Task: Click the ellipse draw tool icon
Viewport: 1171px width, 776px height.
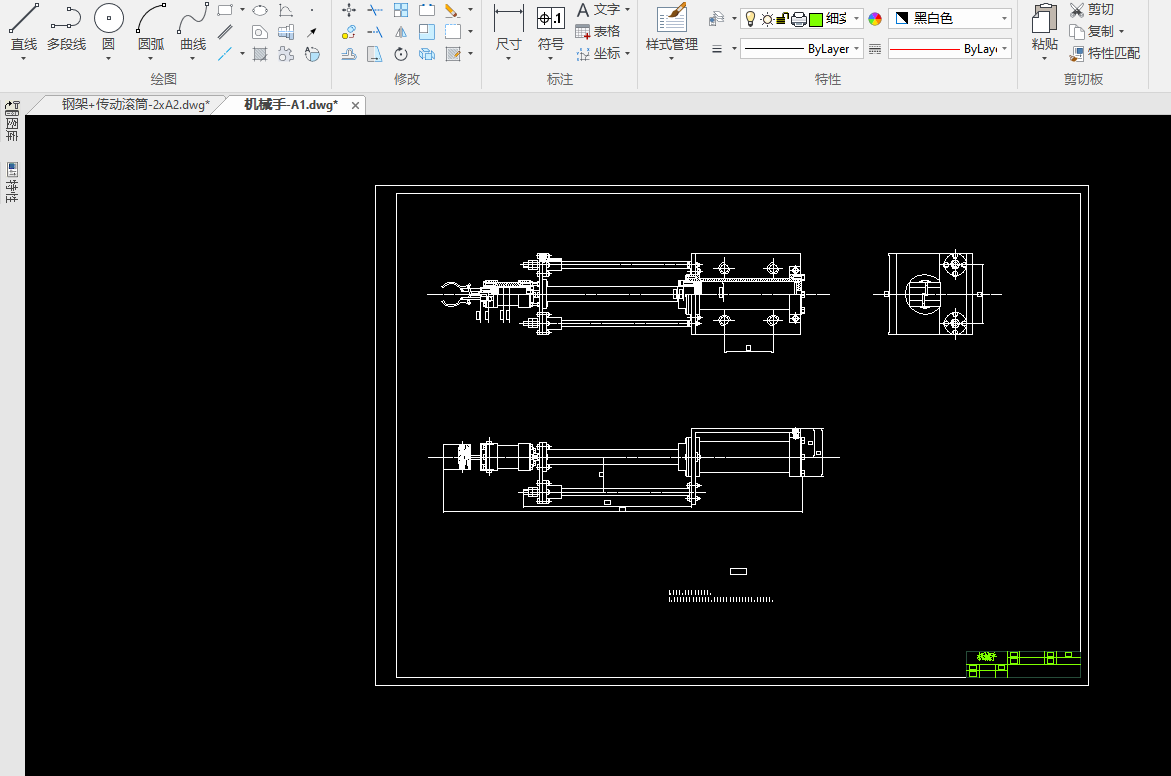Action: tap(260, 10)
